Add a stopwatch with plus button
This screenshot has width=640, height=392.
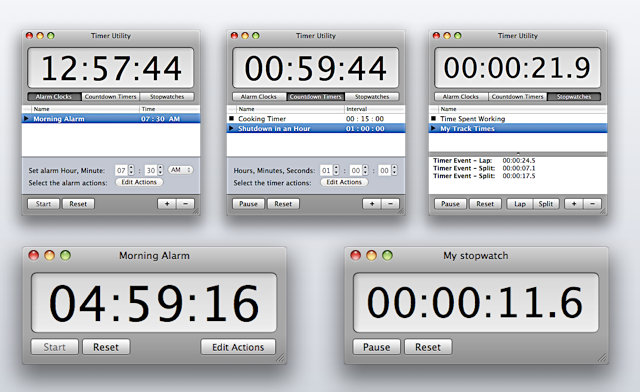[574, 204]
